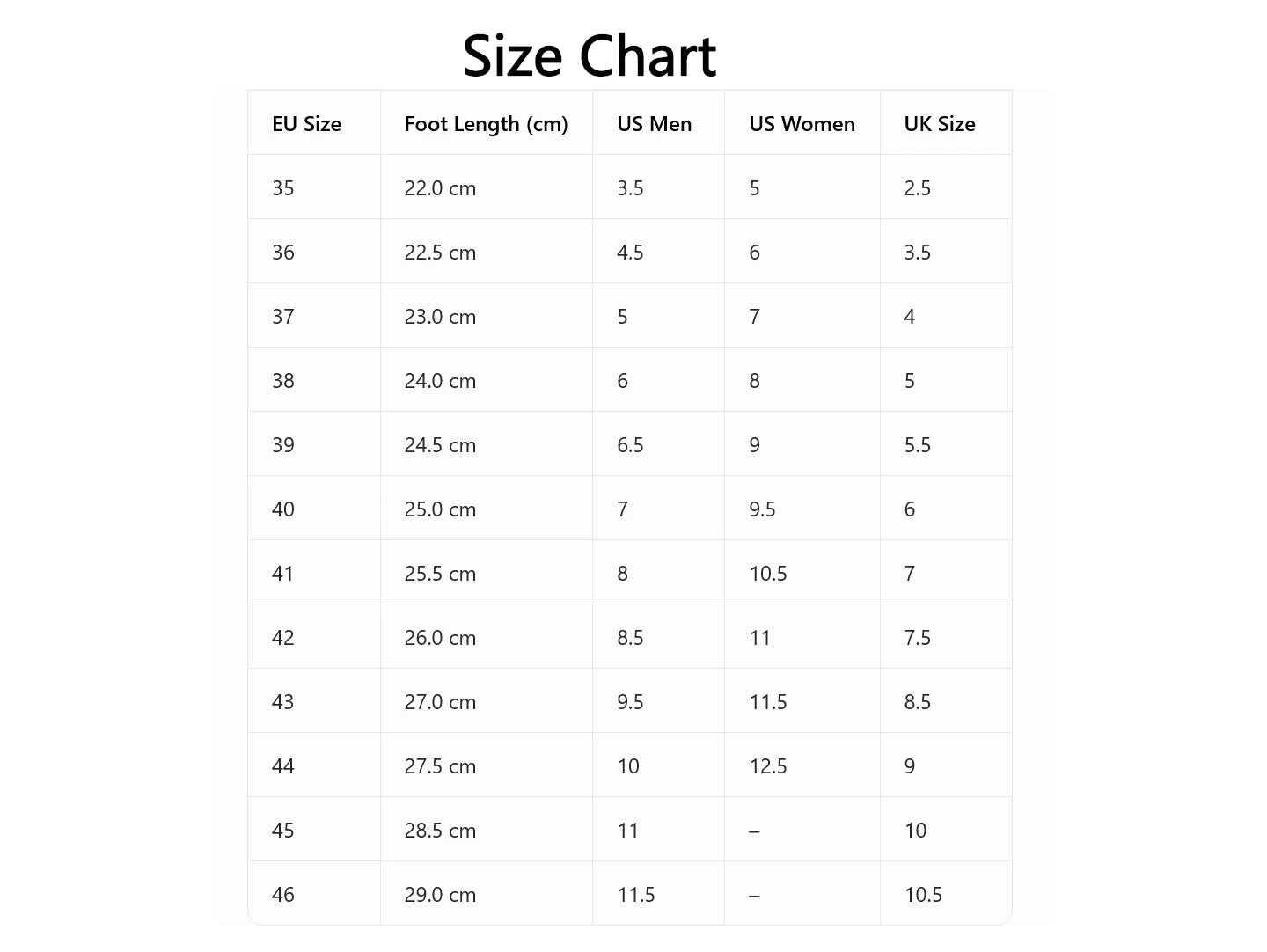Click the Size Chart title
Screen dimensions: 1267x952
(589, 55)
